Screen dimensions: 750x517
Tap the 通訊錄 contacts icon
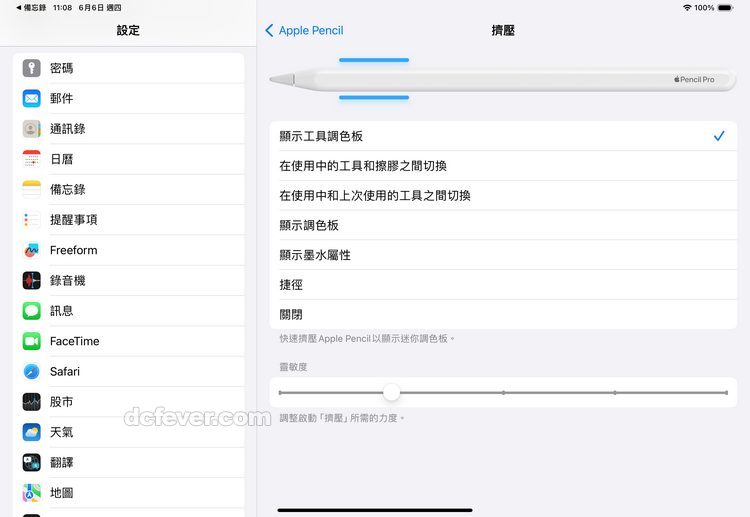tap(32, 129)
